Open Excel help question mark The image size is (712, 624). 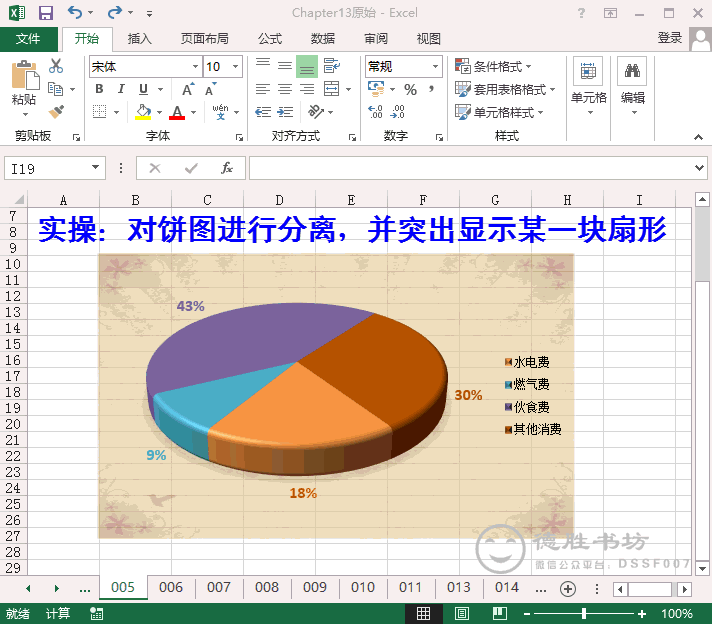[x=581, y=13]
